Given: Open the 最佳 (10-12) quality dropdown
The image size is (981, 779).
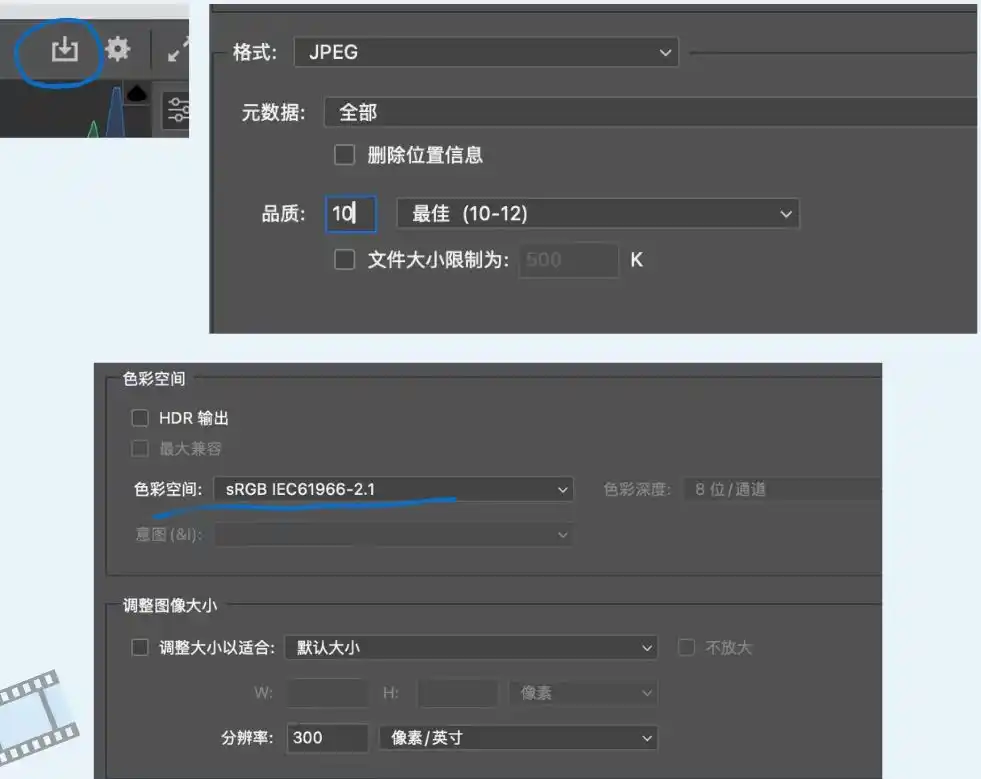Looking at the screenshot, I should [597, 214].
